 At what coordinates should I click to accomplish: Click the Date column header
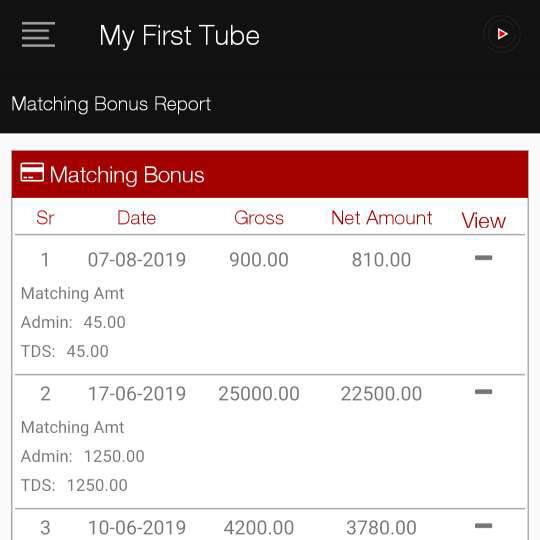pos(136,218)
